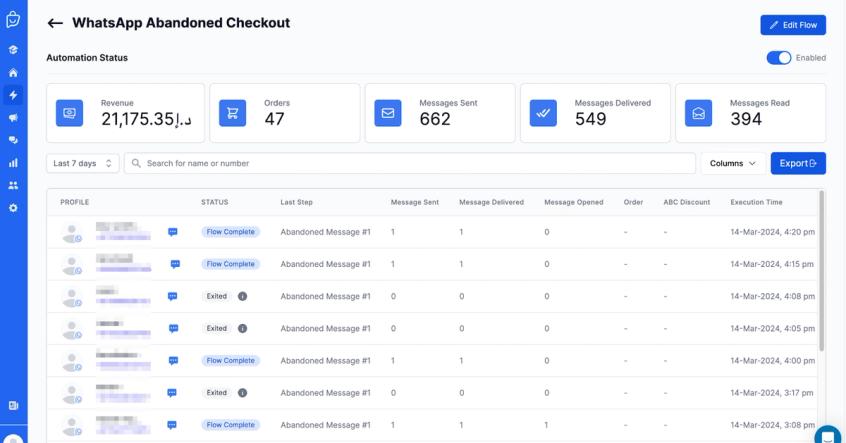The height and width of the screenshot is (443, 846).
Task: Disable the Automation Status toggle
Action: click(x=779, y=58)
